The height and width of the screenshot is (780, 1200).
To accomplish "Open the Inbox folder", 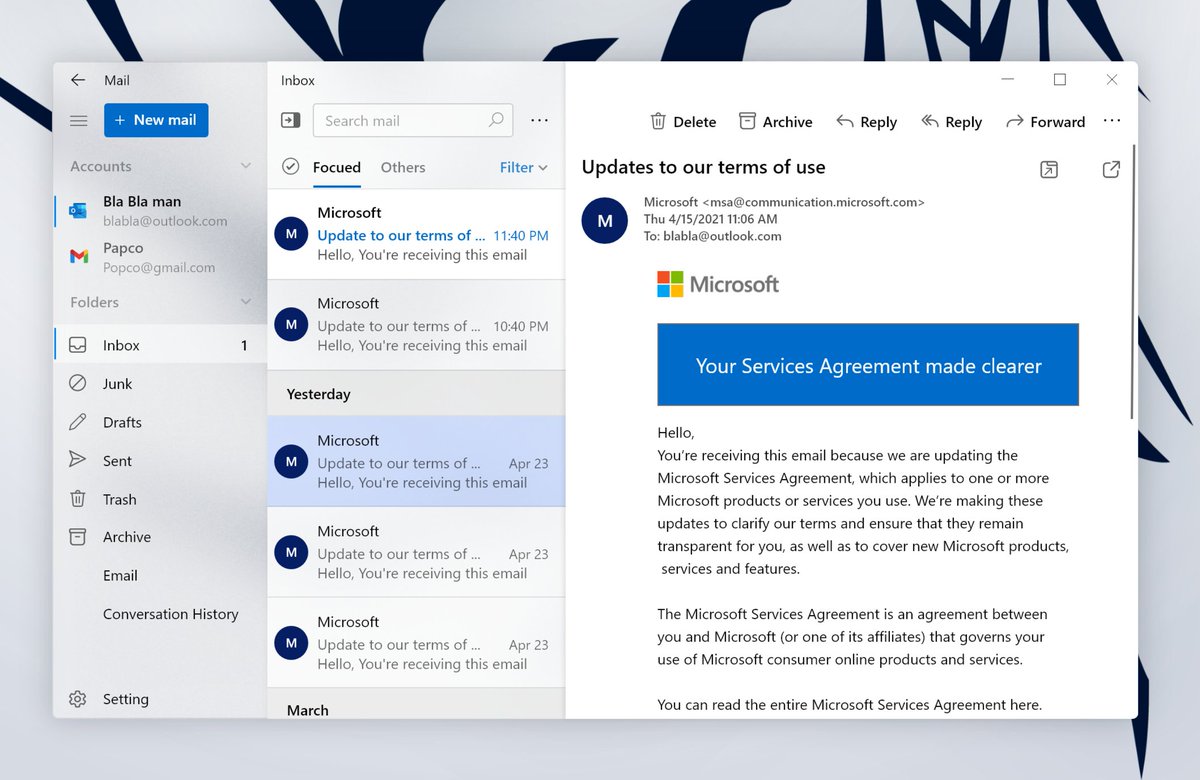I will pos(160,345).
